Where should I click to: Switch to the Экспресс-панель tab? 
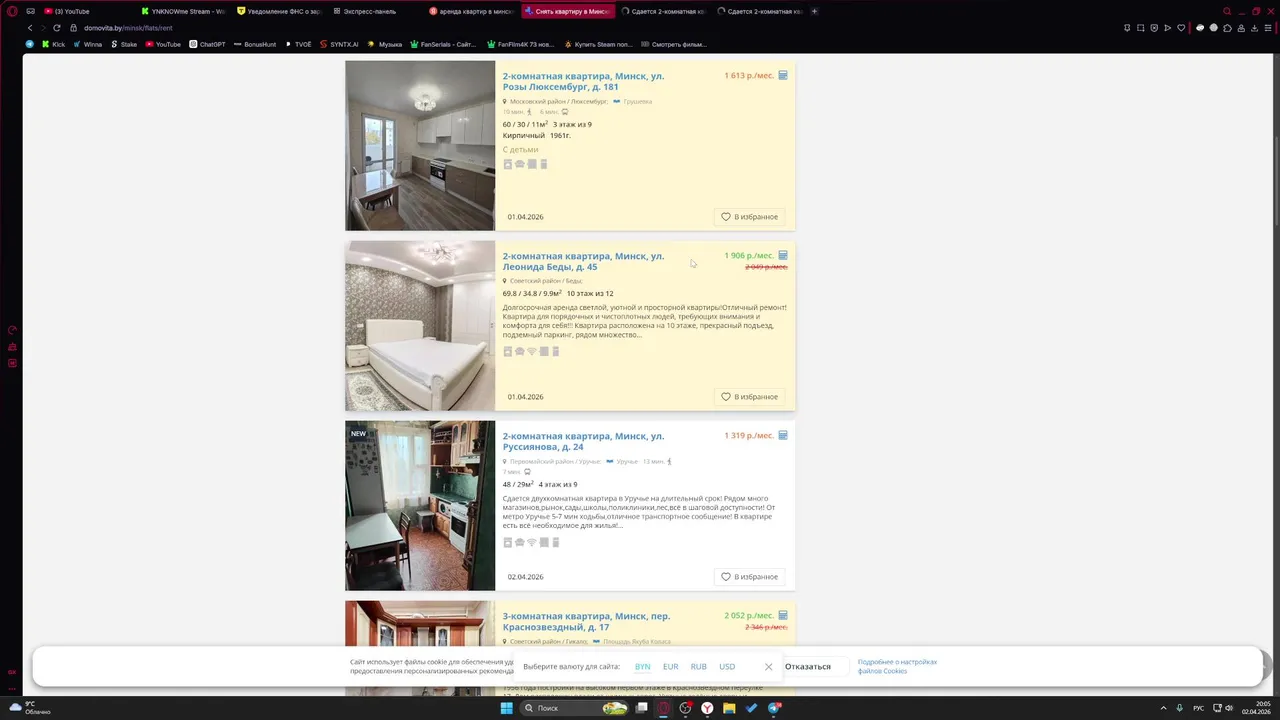(x=375, y=11)
